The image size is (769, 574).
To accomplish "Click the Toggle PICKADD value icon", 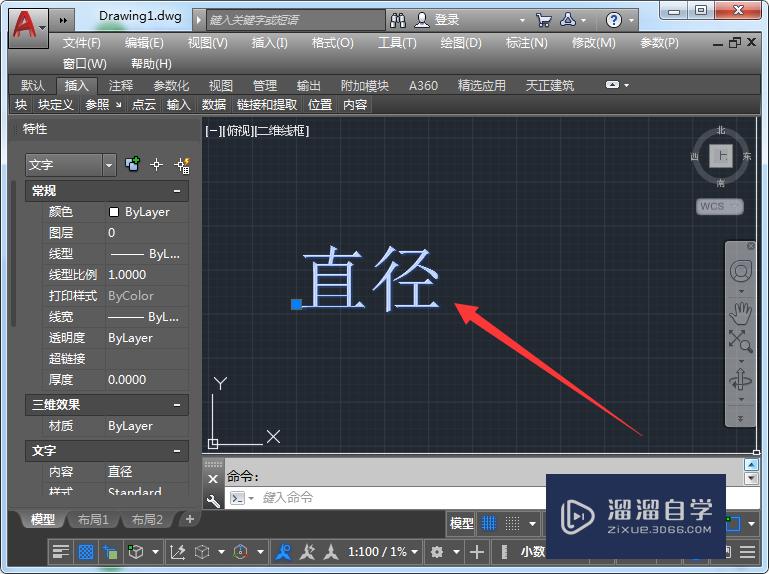I will (132, 164).
